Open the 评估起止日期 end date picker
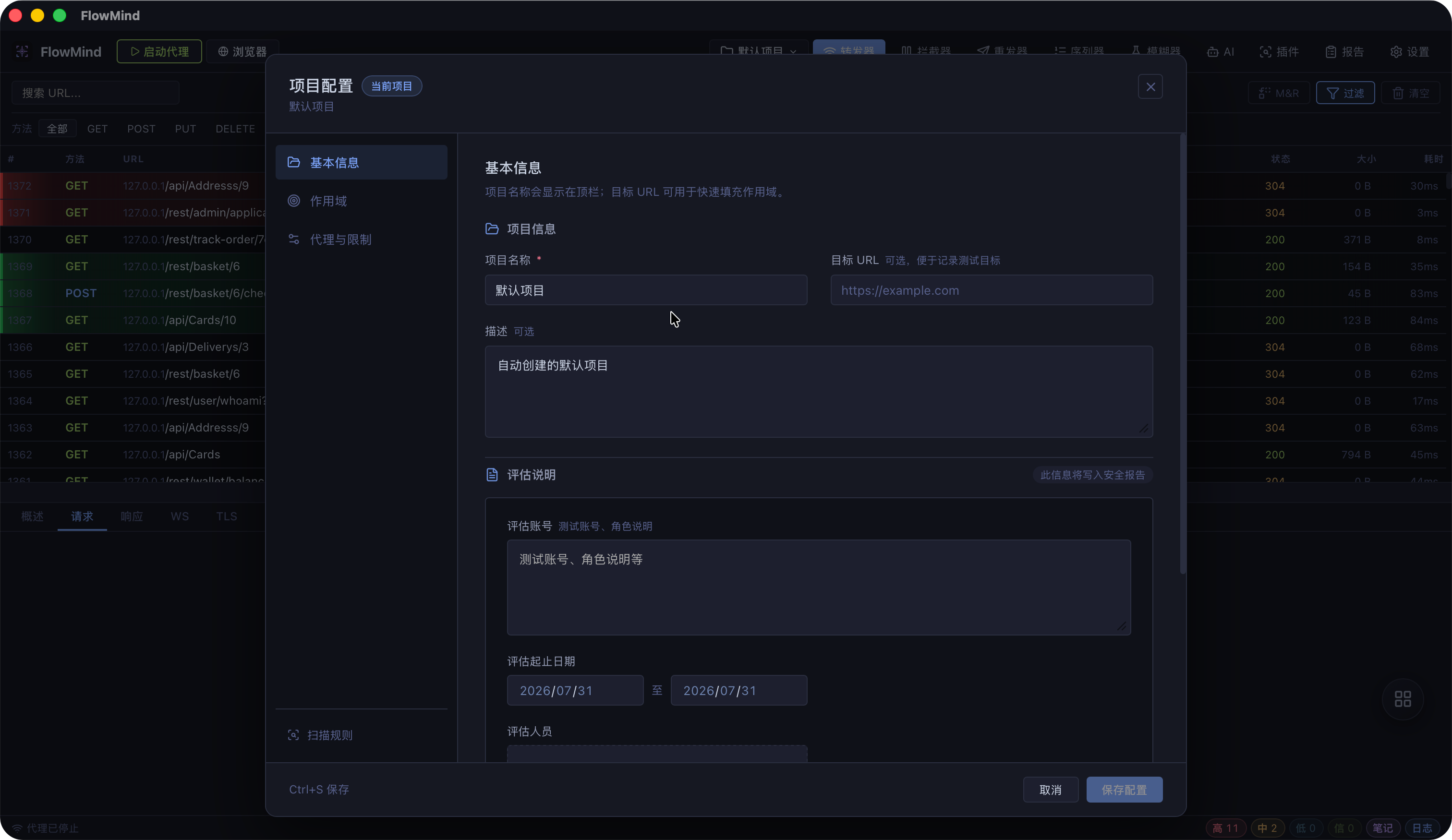The height and width of the screenshot is (840, 1452). click(738, 690)
